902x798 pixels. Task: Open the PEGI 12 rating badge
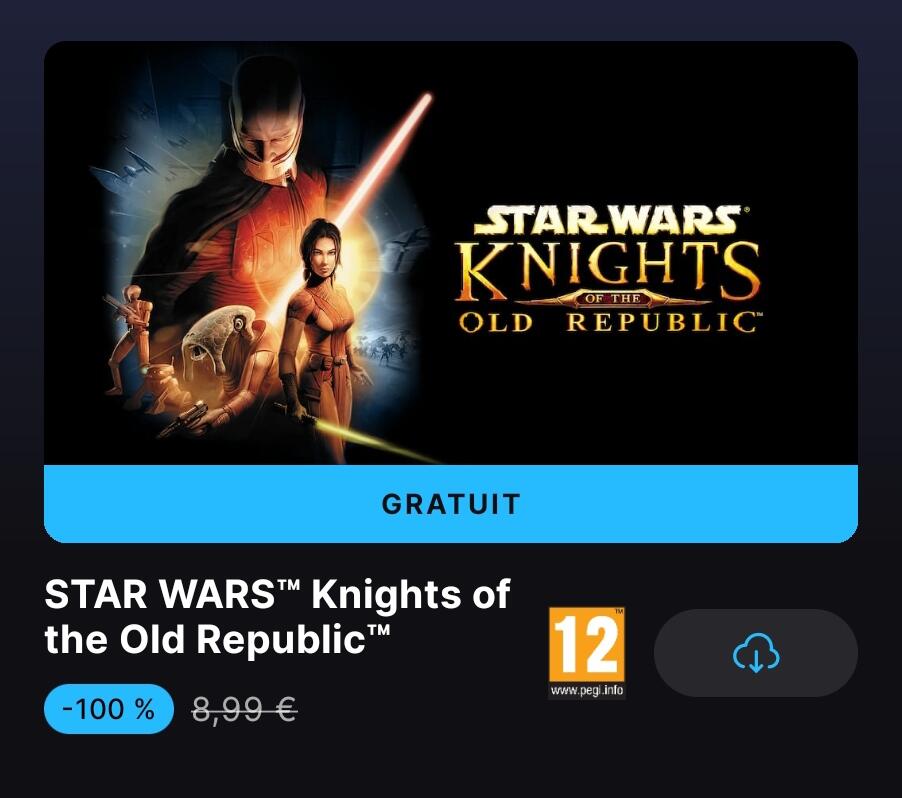point(587,652)
